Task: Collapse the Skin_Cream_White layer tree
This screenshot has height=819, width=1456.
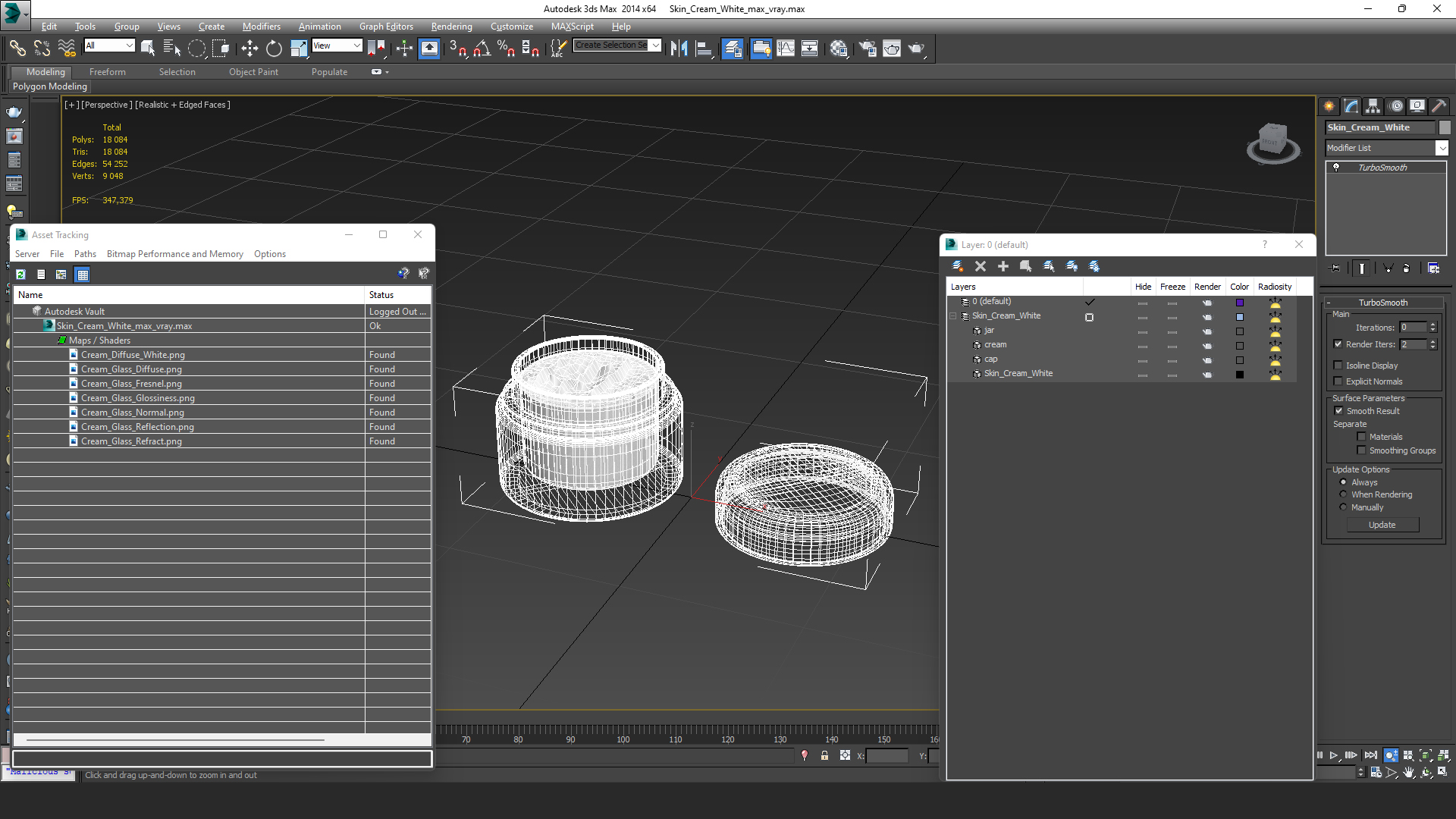Action: (953, 316)
